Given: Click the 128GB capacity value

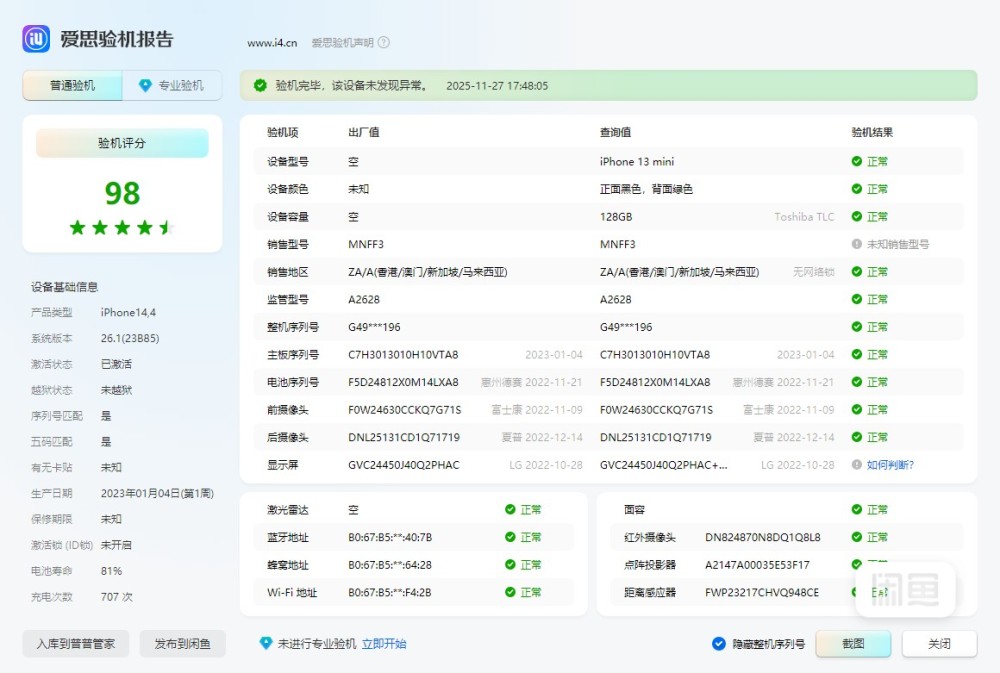Looking at the screenshot, I should point(616,217).
